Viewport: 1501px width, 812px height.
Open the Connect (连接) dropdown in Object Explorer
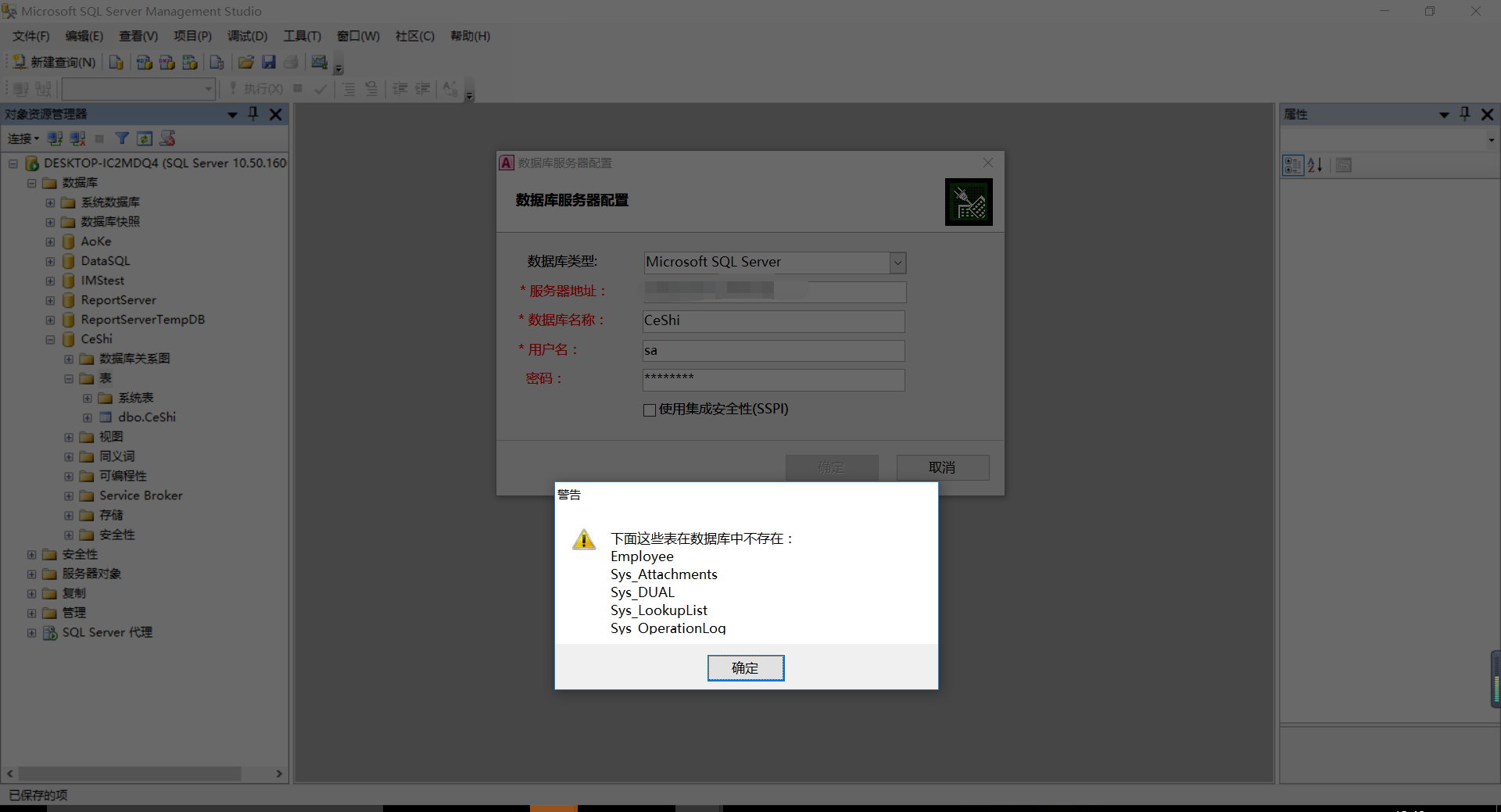(23, 138)
